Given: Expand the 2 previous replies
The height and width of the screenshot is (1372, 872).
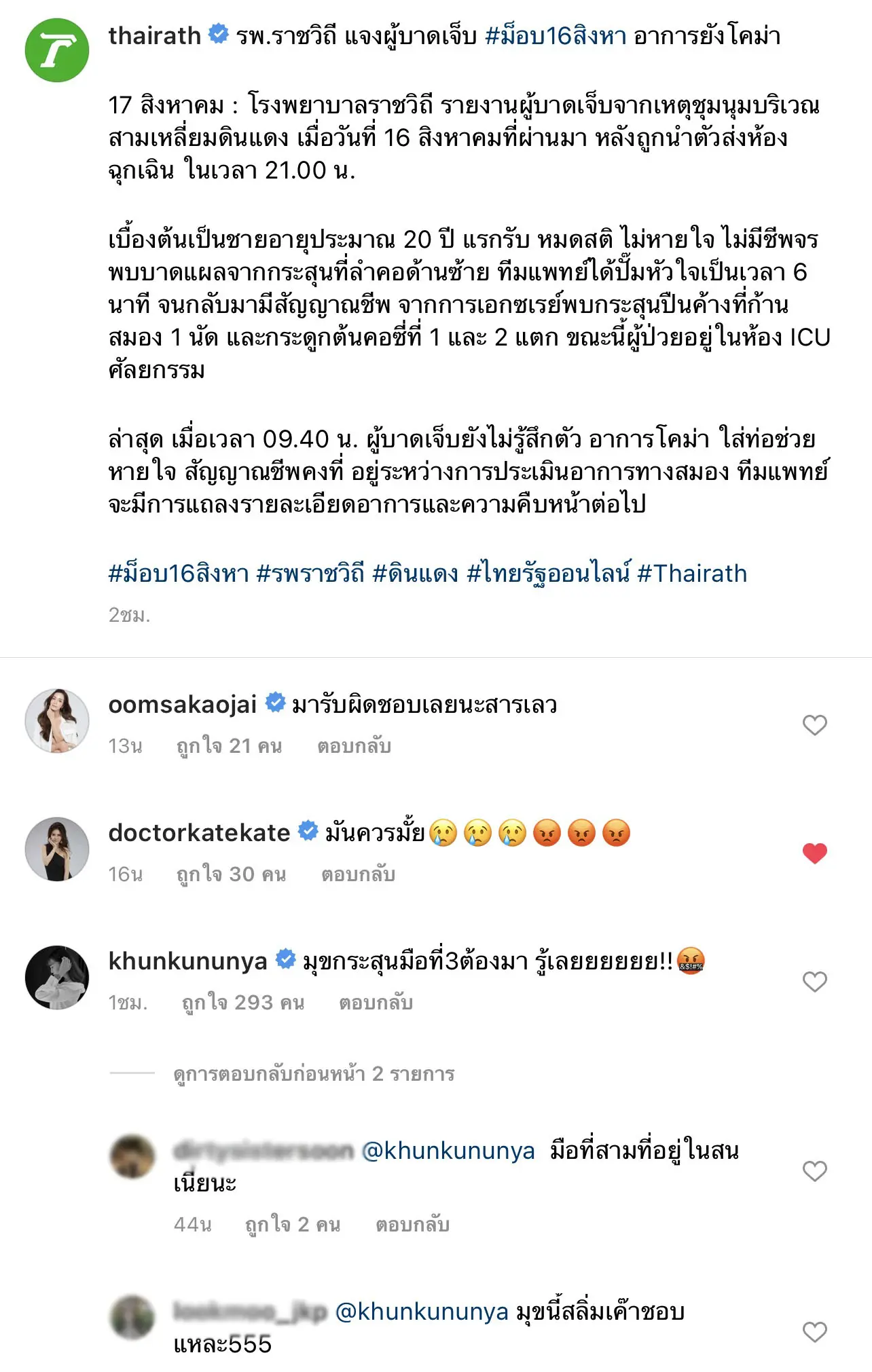Looking at the screenshot, I should (314, 1074).
